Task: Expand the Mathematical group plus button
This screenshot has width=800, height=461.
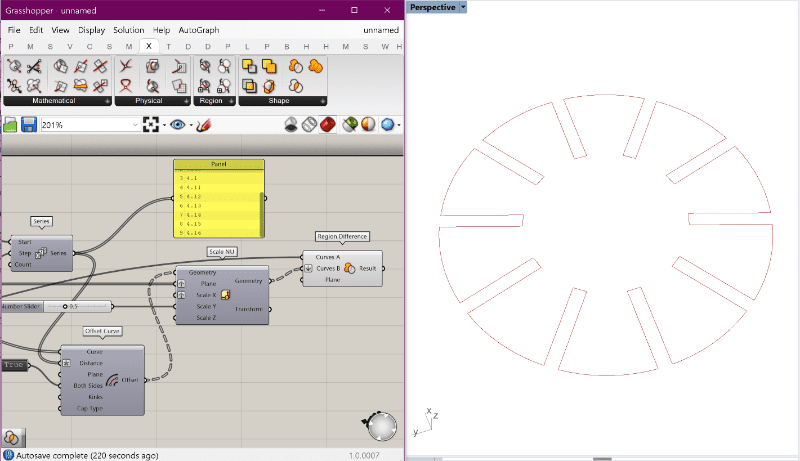Action: (x=107, y=101)
